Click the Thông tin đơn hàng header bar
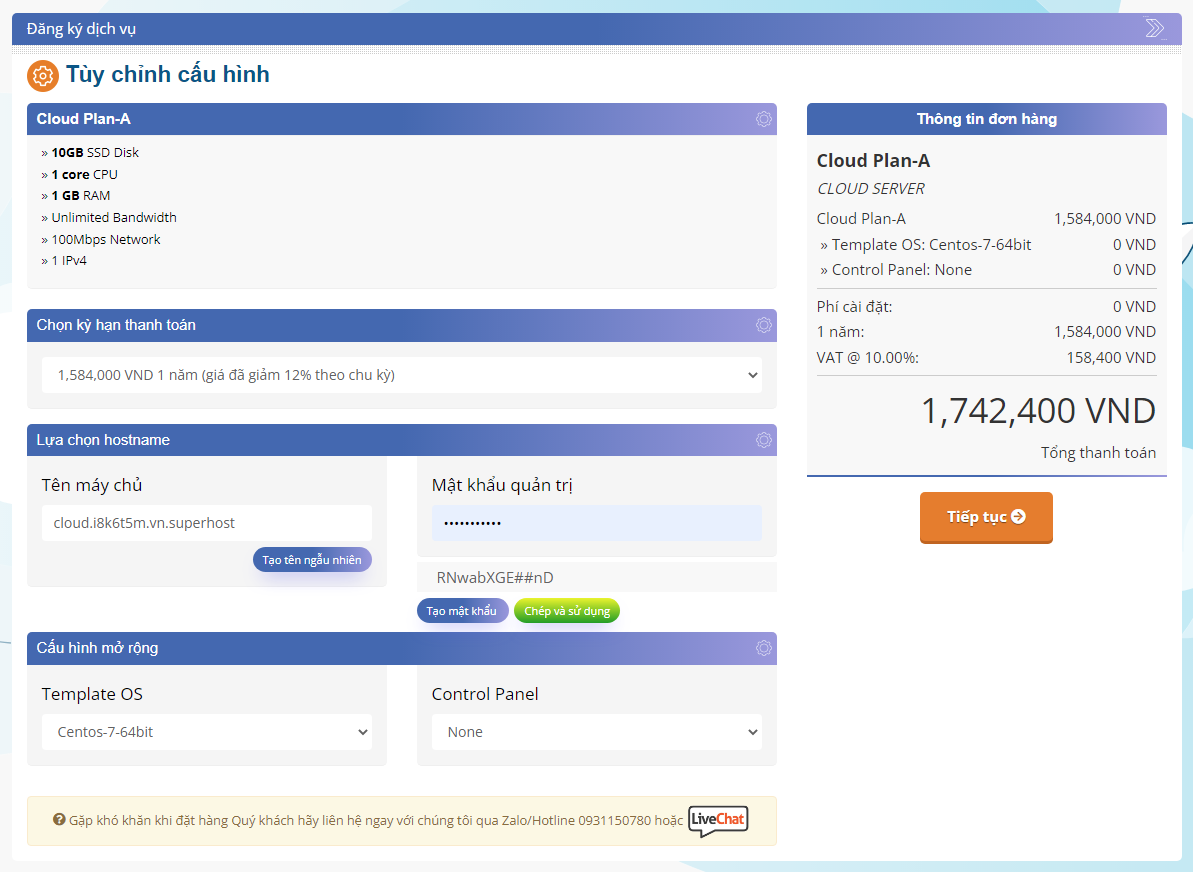 coord(986,119)
